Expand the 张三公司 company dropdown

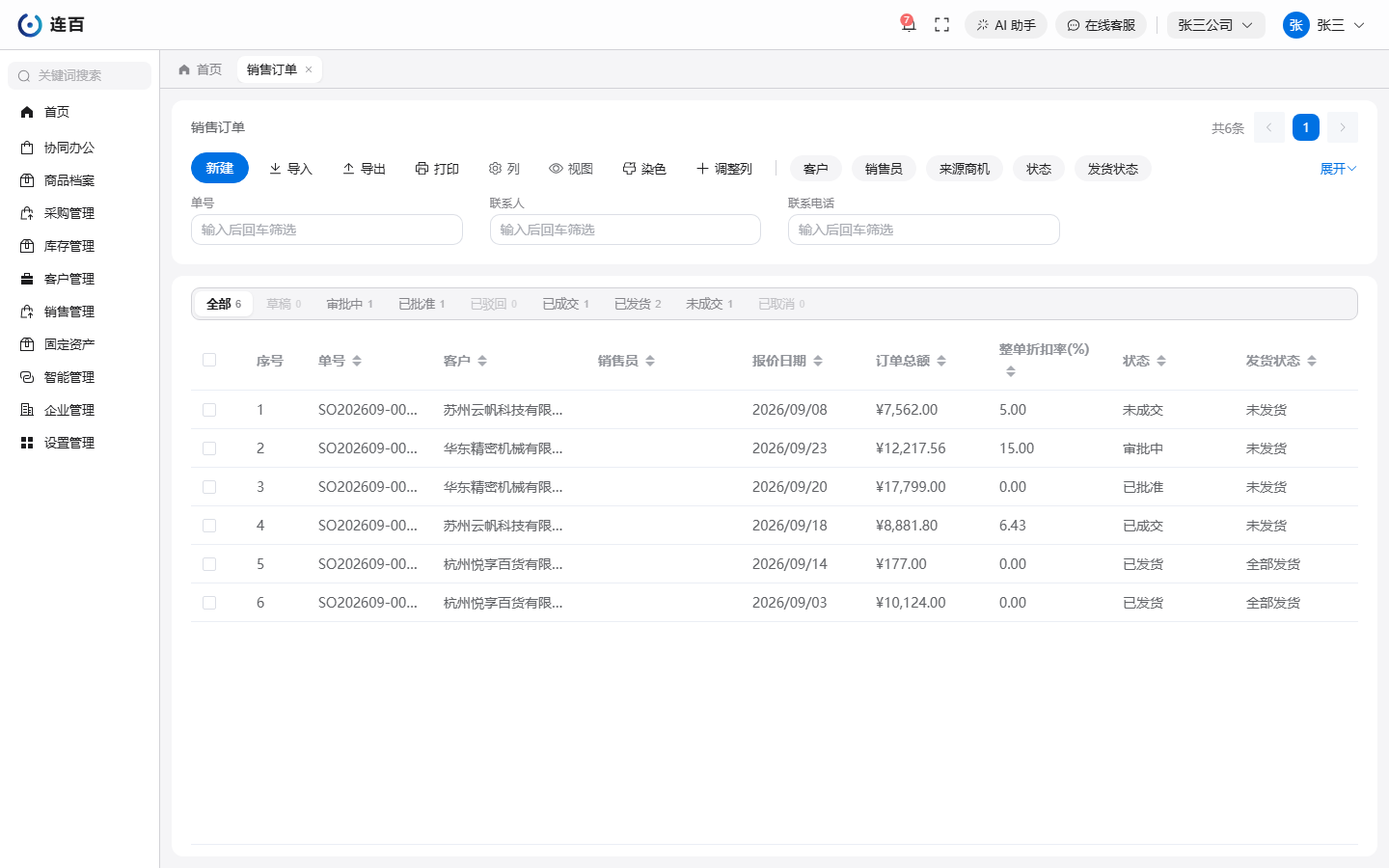[x=1215, y=25]
